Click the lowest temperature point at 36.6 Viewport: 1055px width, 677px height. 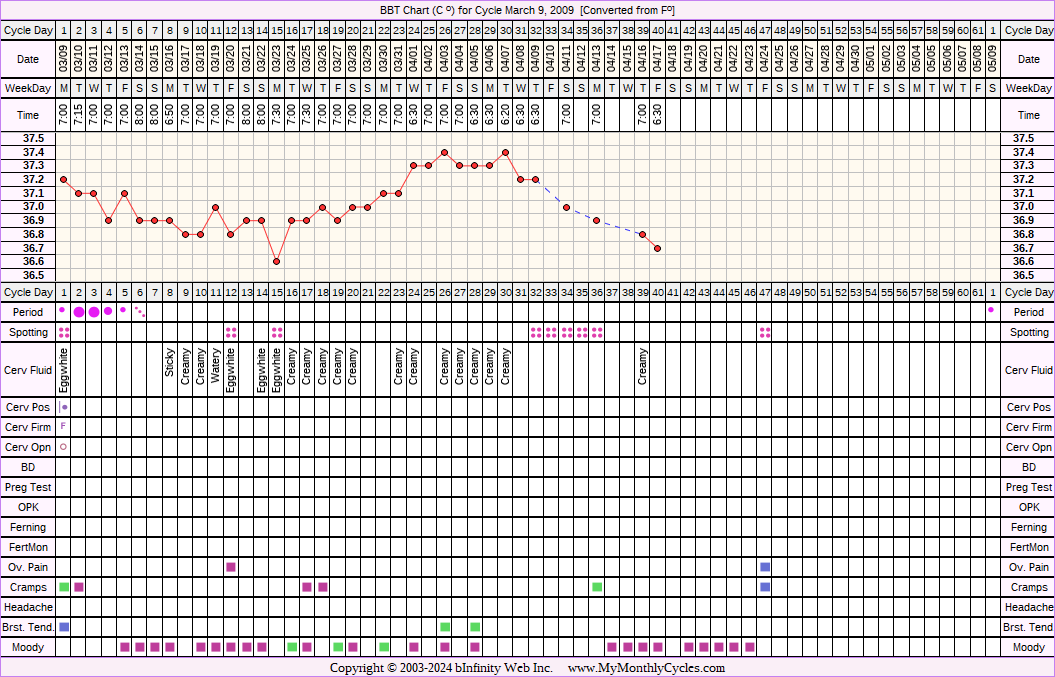pos(276,261)
